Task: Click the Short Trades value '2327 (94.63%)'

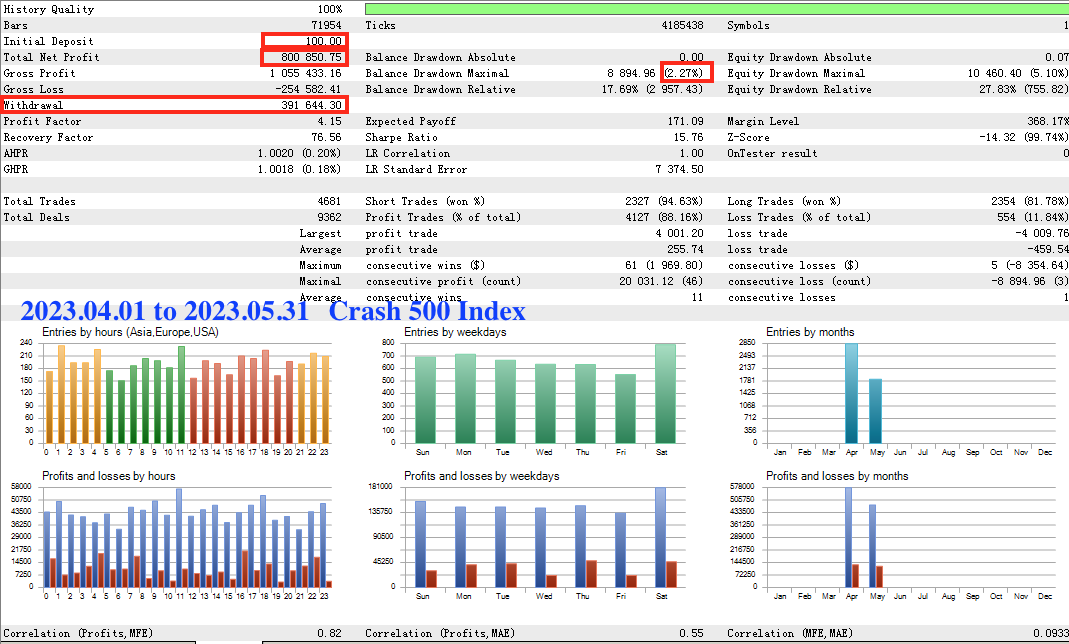Action: click(664, 201)
